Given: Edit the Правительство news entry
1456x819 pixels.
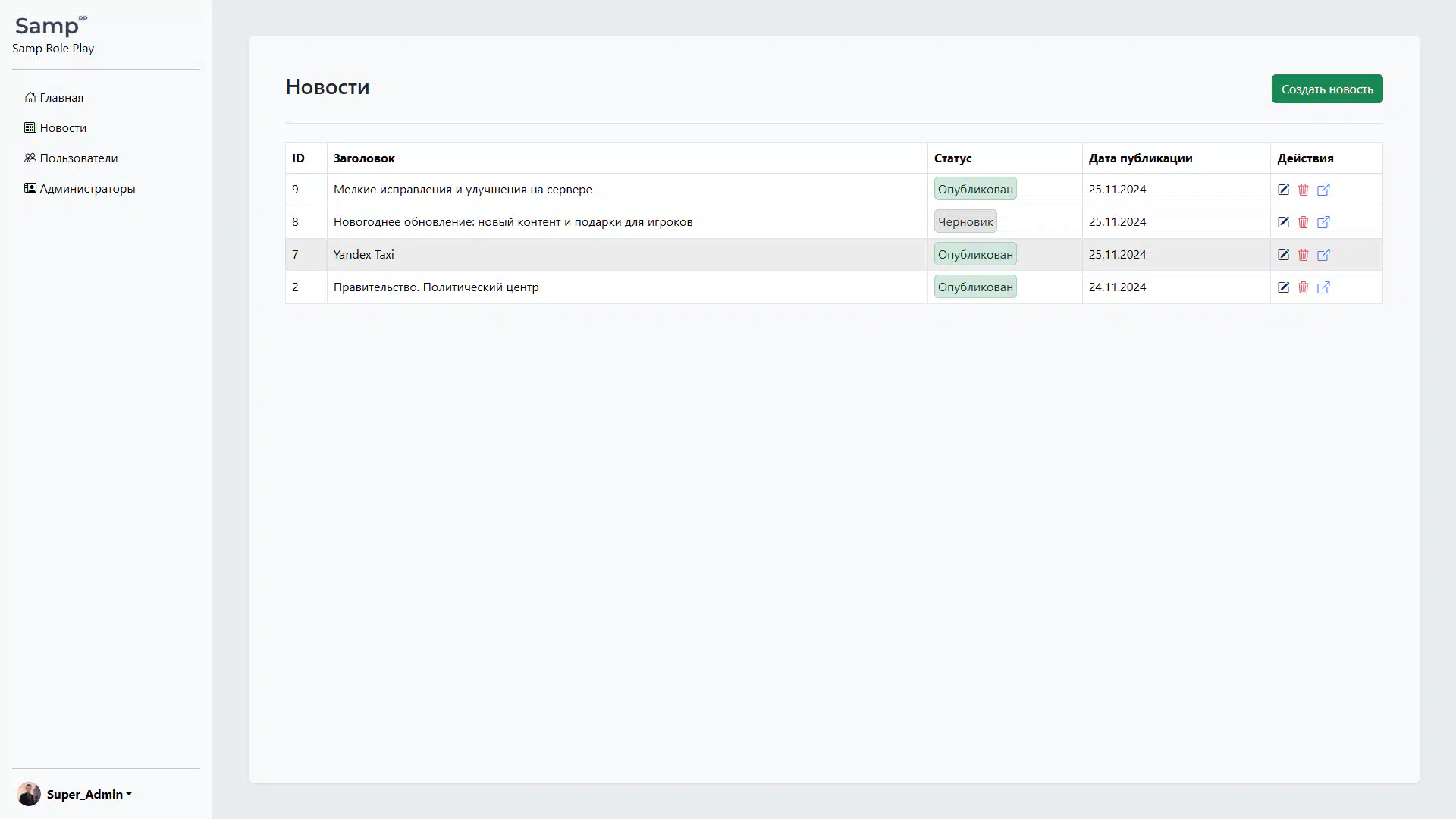Looking at the screenshot, I should (x=1283, y=287).
